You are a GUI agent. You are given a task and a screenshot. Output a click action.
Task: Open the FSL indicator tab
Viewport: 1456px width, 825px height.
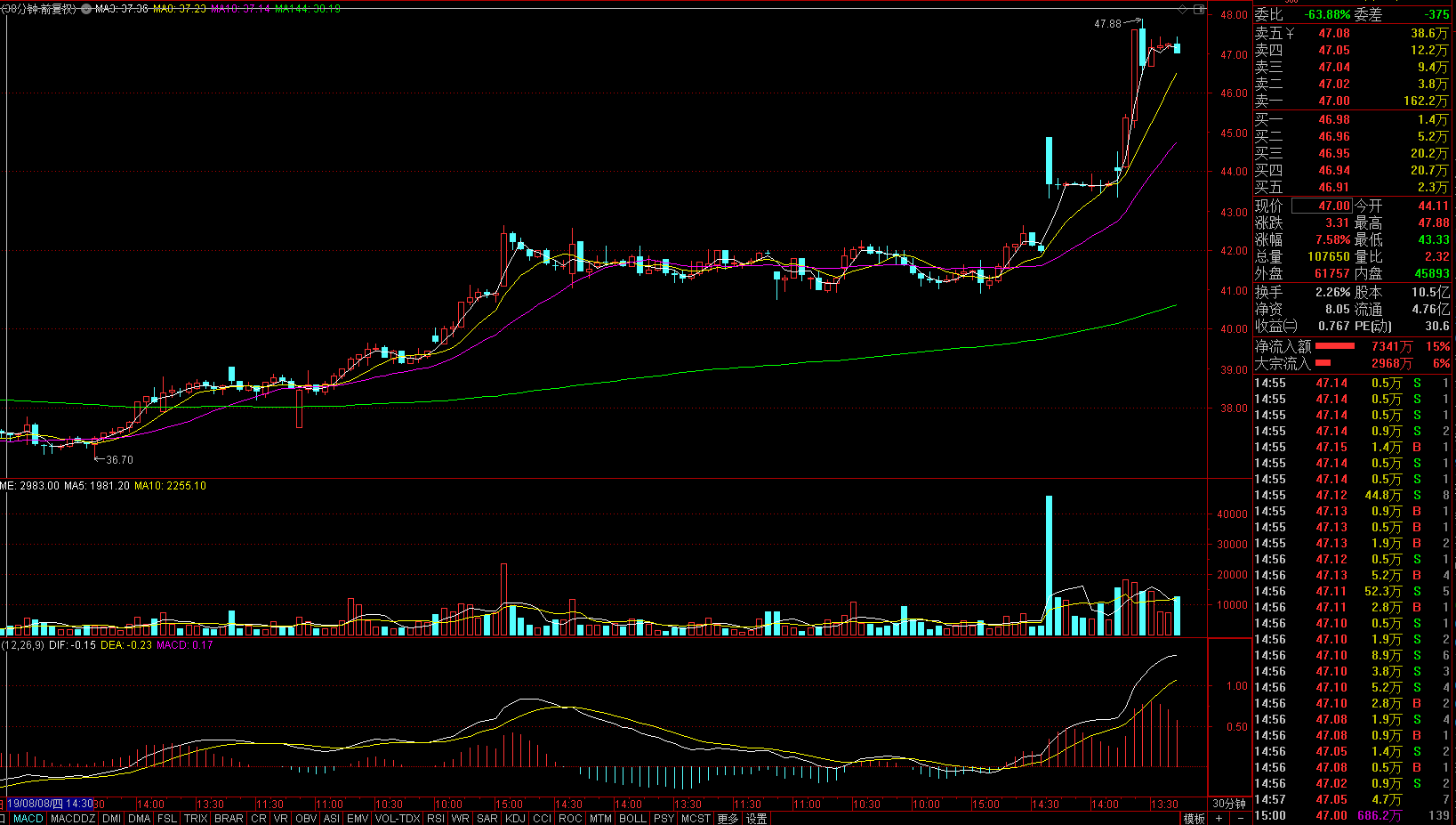[167, 819]
